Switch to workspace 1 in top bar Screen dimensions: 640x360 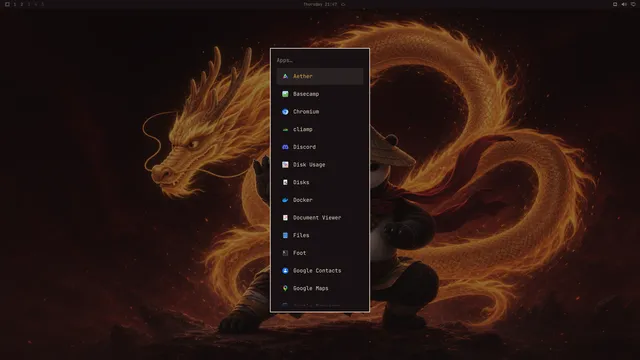(x=15, y=4)
